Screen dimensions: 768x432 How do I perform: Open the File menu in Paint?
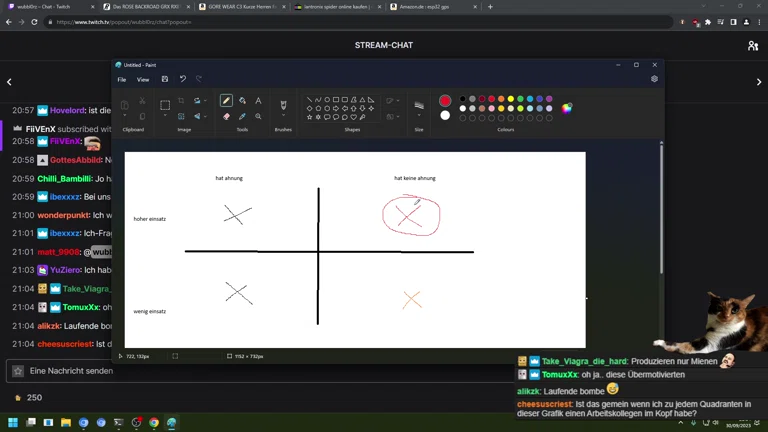pyautogui.click(x=122, y=79)
